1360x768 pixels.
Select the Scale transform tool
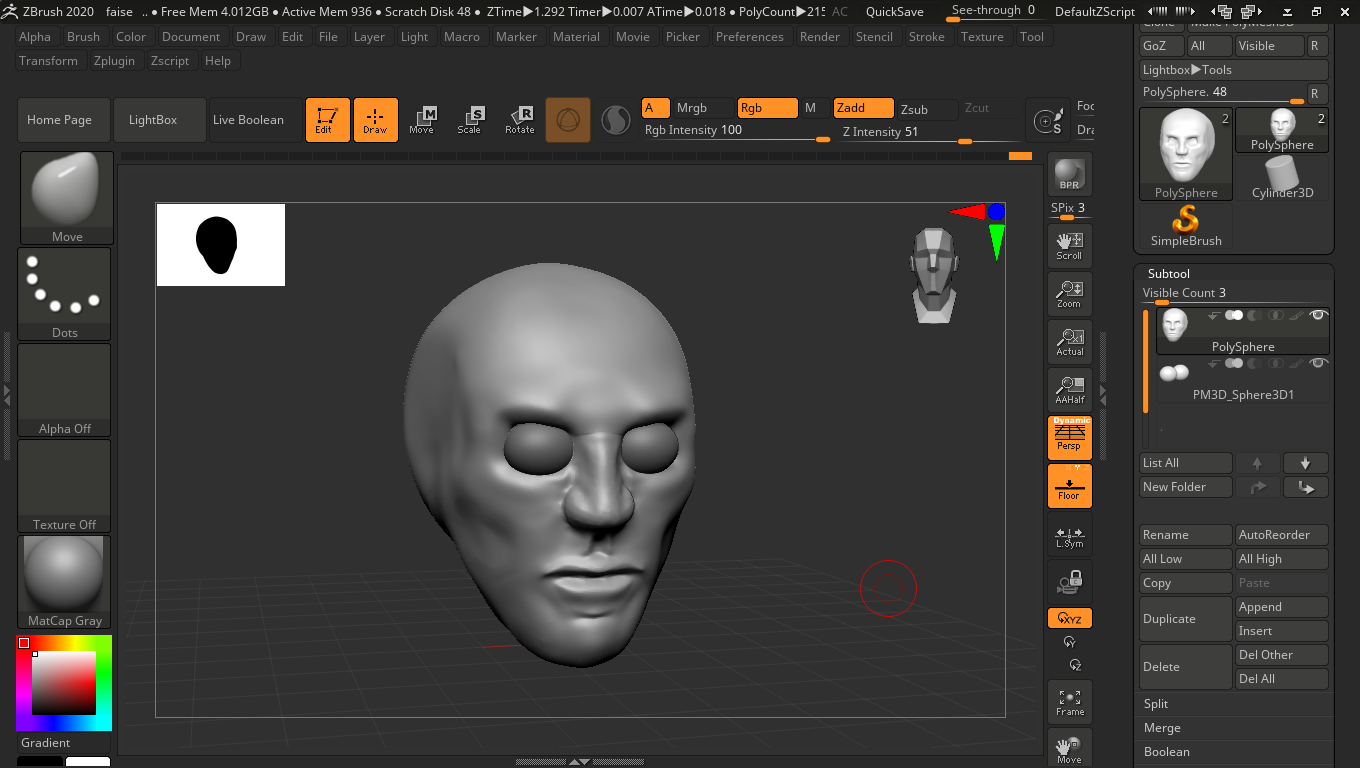pos(470,120)
